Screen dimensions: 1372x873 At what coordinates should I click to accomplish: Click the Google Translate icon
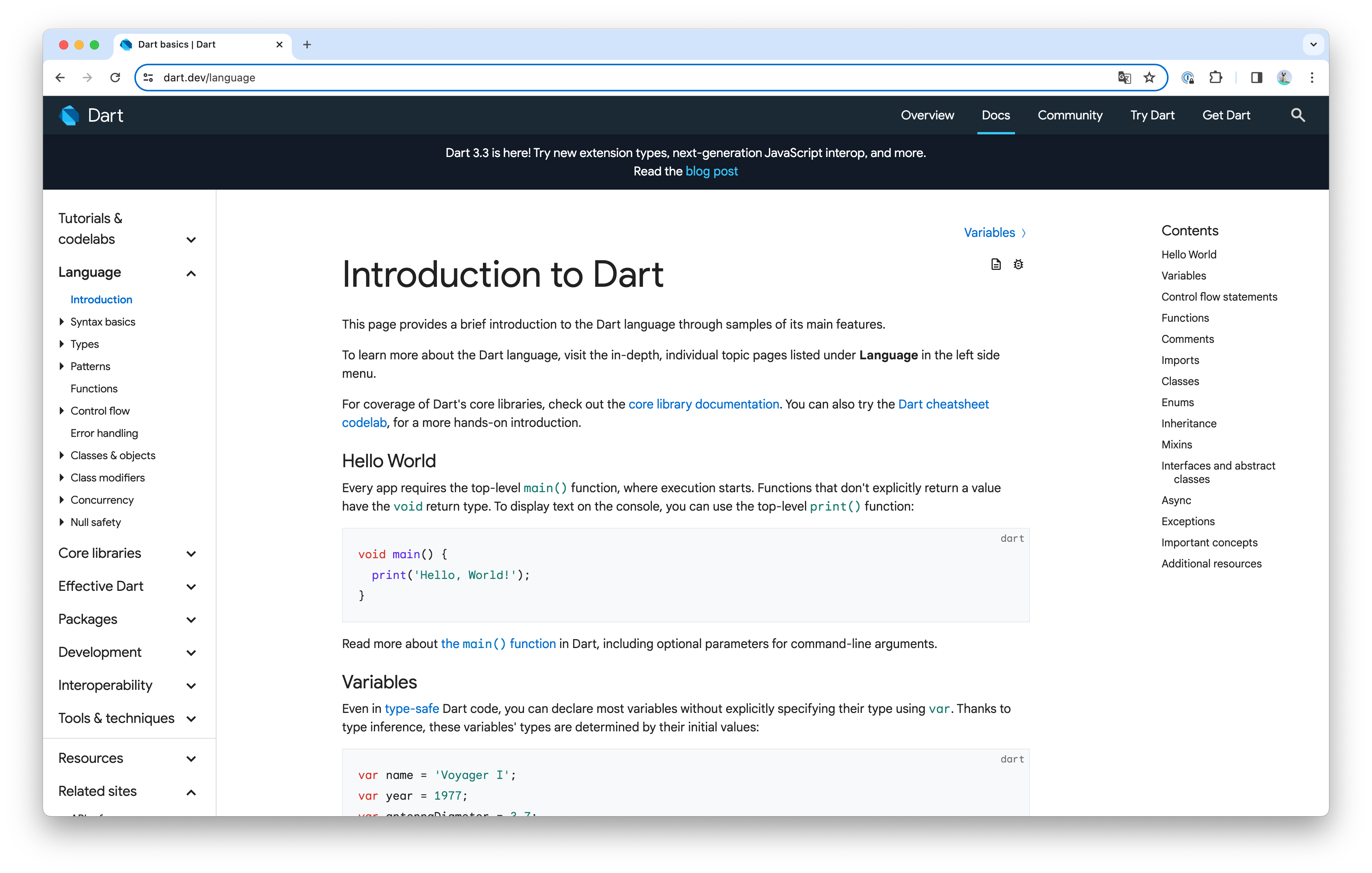1124,78
